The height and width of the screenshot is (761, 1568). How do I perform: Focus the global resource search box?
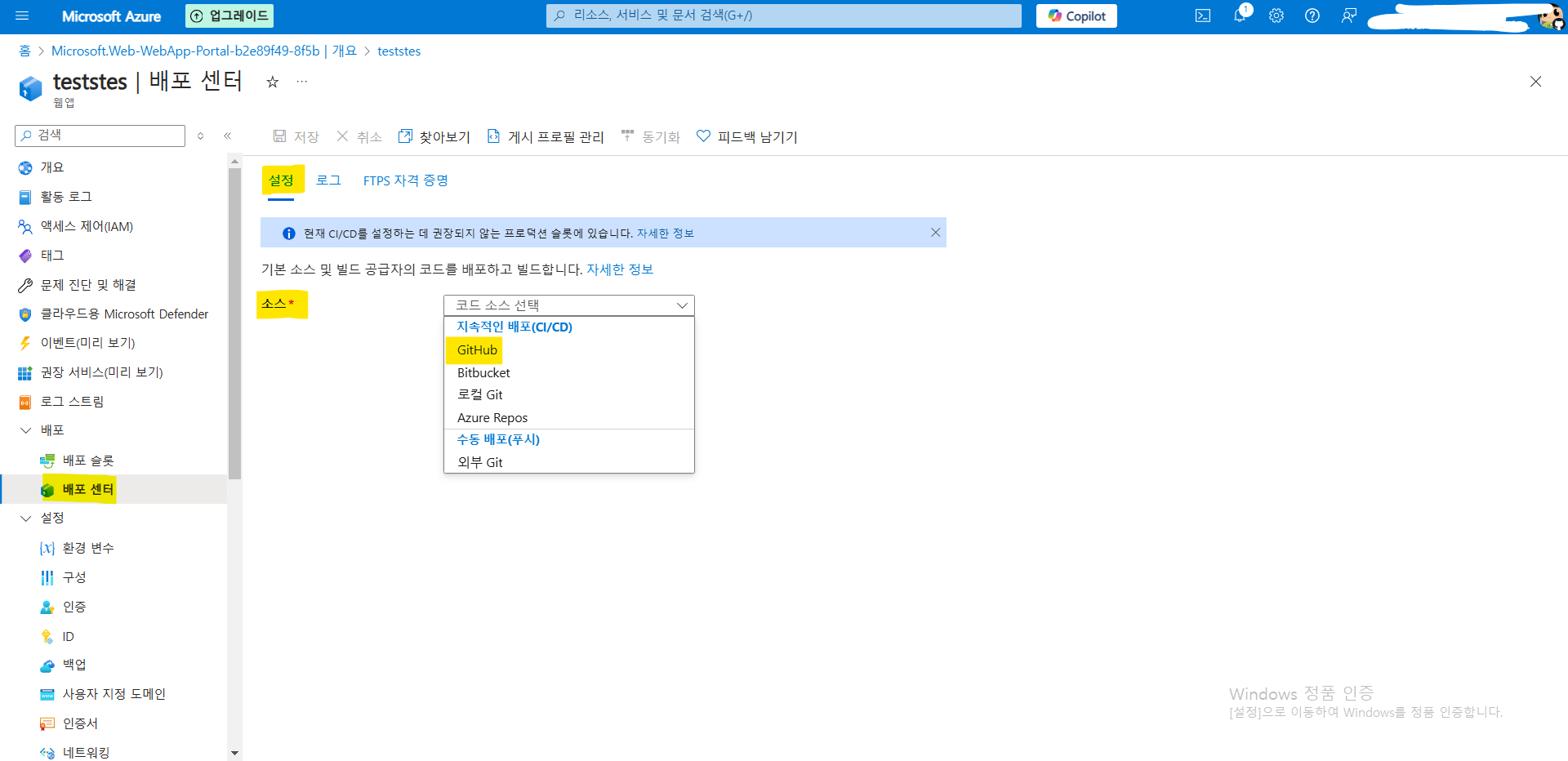(x=784, y=16)
